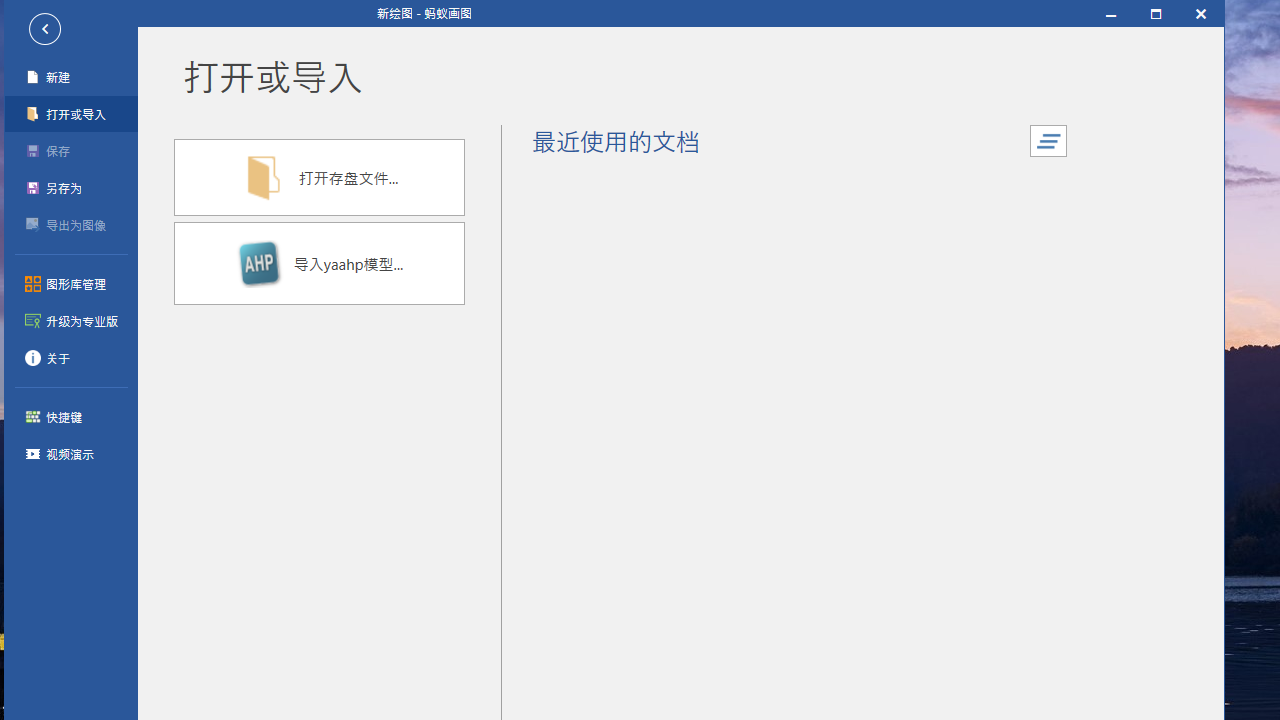Click the green AHP yaahp model icon
The image size is (1280, 720).
(x=259, y=263)
